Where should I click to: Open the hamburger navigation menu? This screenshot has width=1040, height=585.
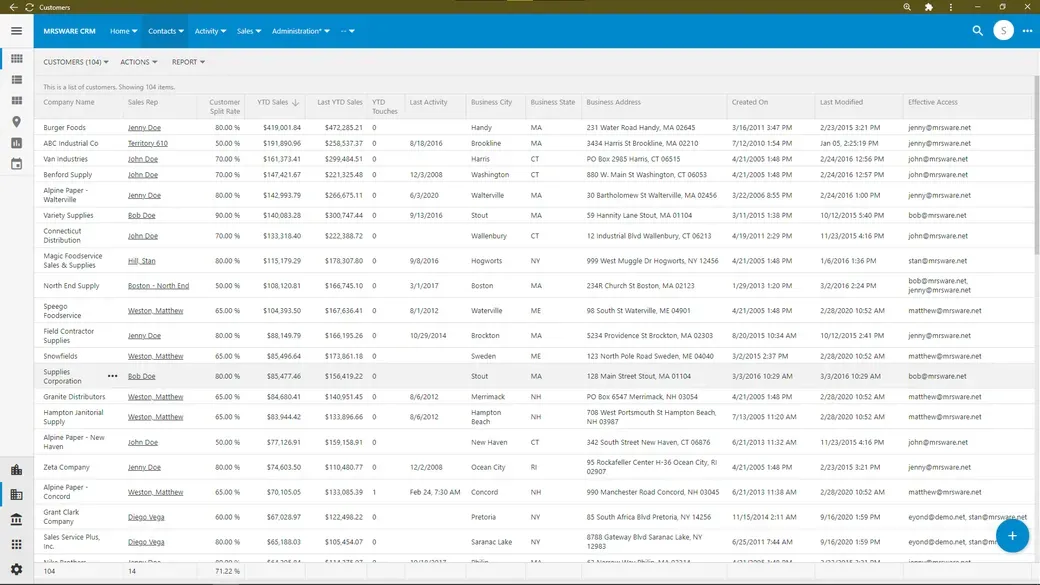pos(16,31)
